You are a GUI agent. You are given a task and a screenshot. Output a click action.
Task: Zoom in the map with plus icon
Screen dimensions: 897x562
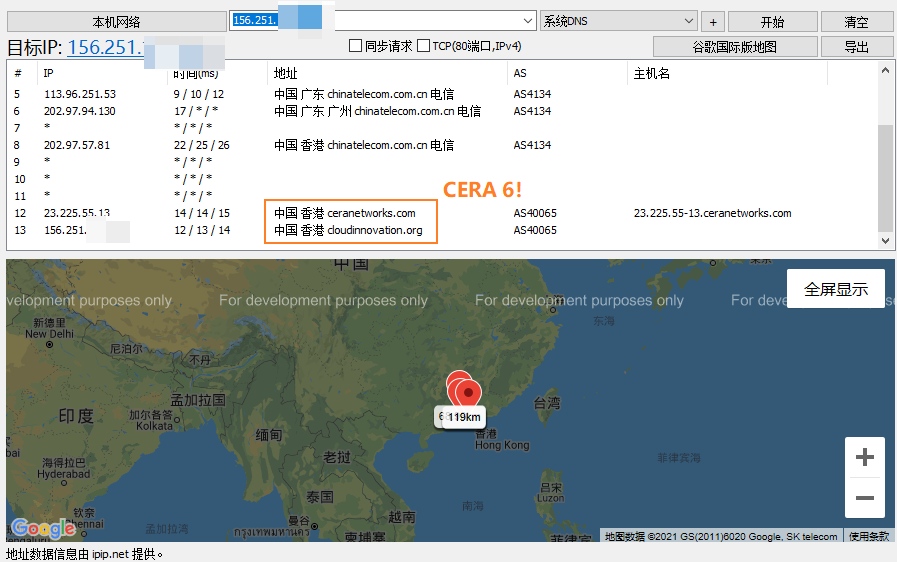864,457
